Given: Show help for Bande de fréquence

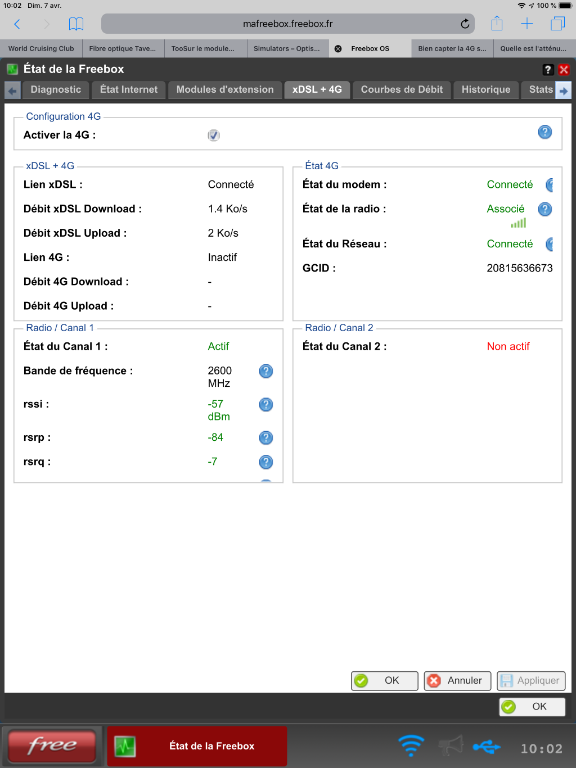Looking at the screenshot, I should tap(265, 371).
